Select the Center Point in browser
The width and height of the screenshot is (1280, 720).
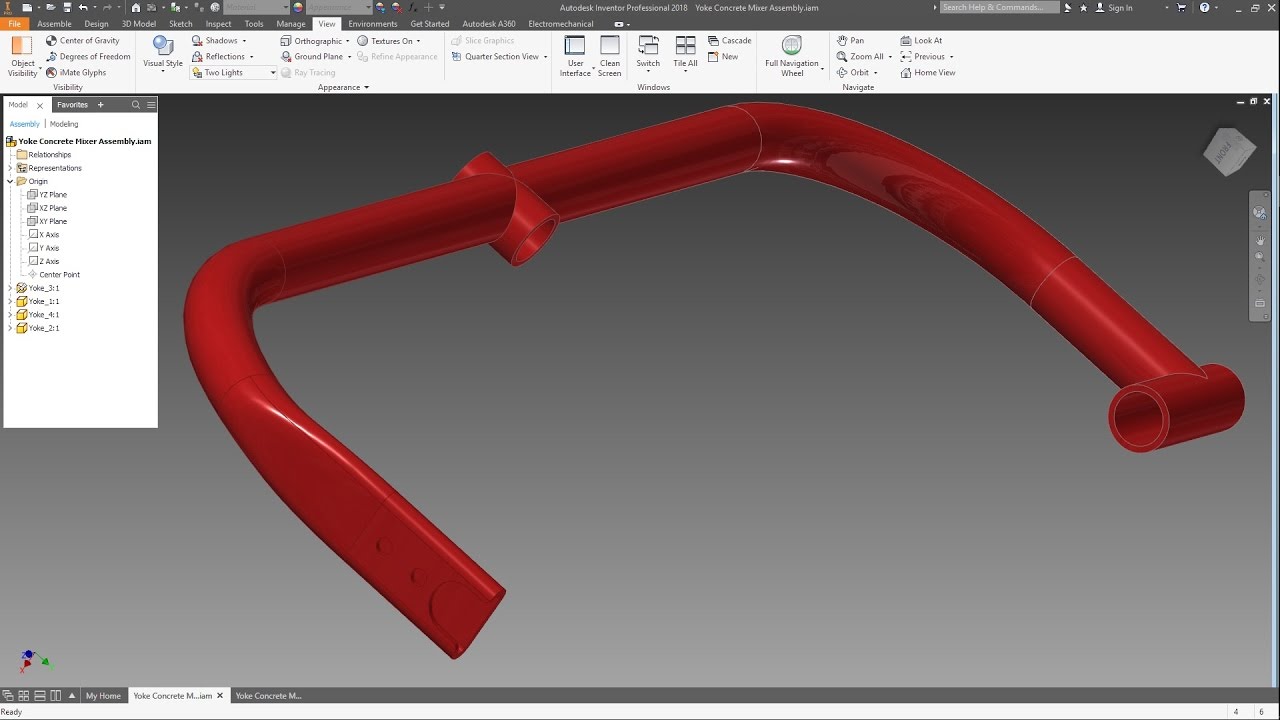pyautogui.click(x=54, y=275)
